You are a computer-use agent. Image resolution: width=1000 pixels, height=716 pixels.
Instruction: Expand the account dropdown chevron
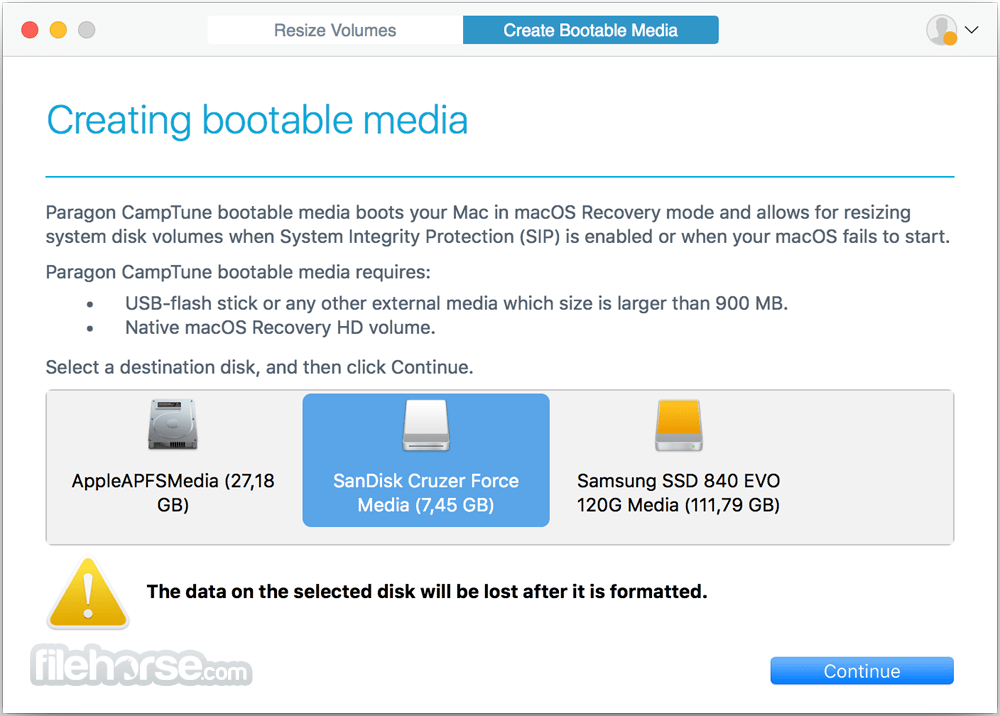(972, 30)
